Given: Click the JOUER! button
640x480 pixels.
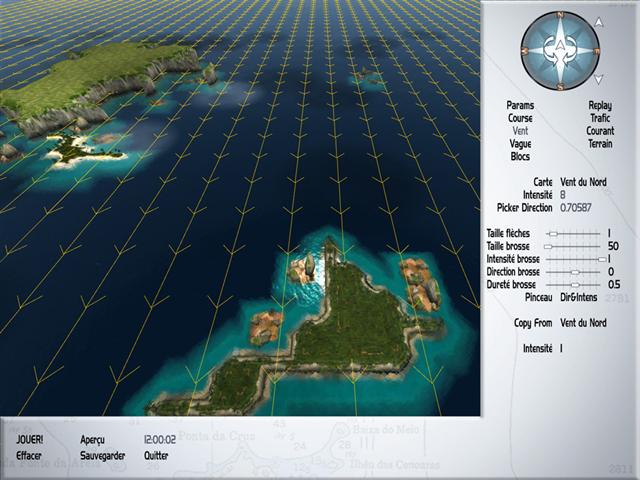Looking at the screenshot, I should [x=30, y=440].
